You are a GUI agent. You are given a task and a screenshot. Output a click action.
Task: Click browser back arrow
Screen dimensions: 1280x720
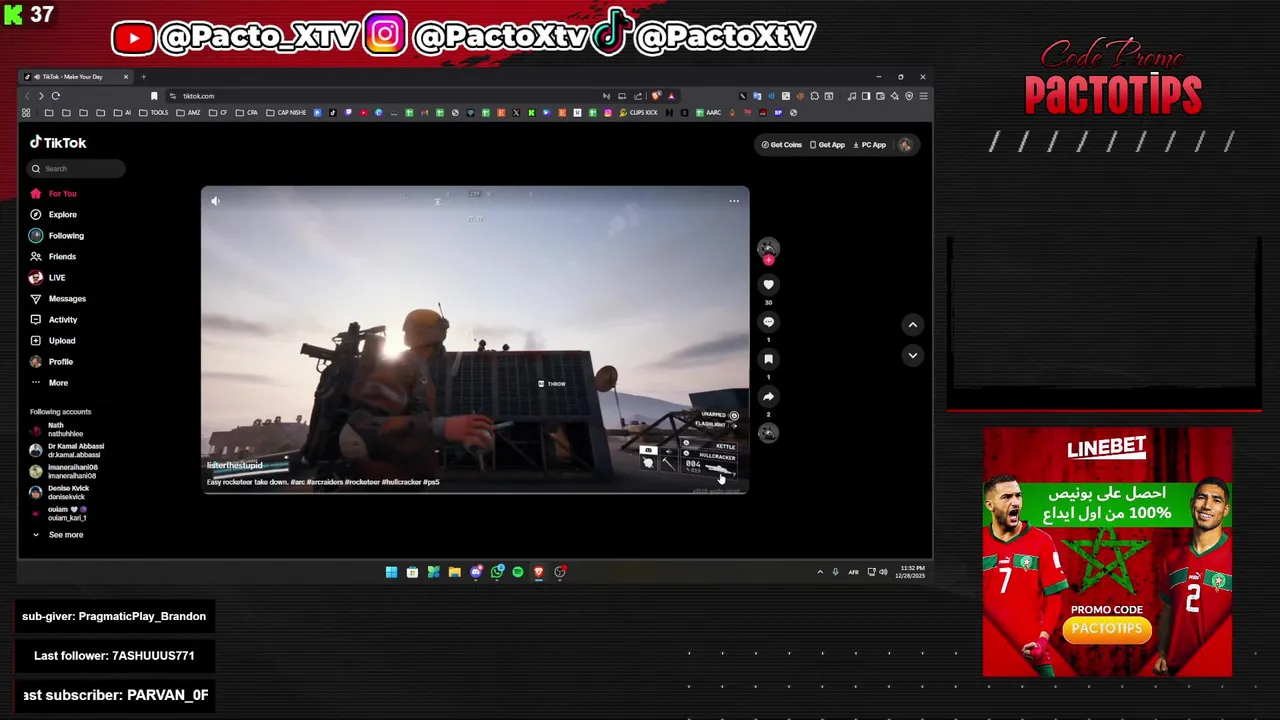coord(27,96)
